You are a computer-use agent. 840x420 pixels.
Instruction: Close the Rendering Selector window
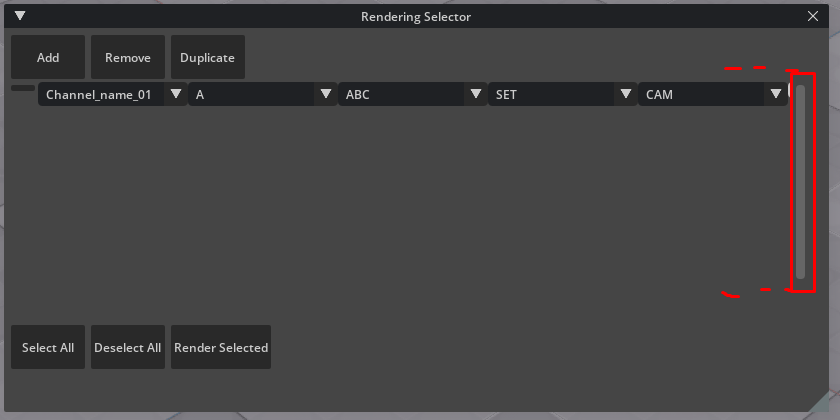point(812,16)
